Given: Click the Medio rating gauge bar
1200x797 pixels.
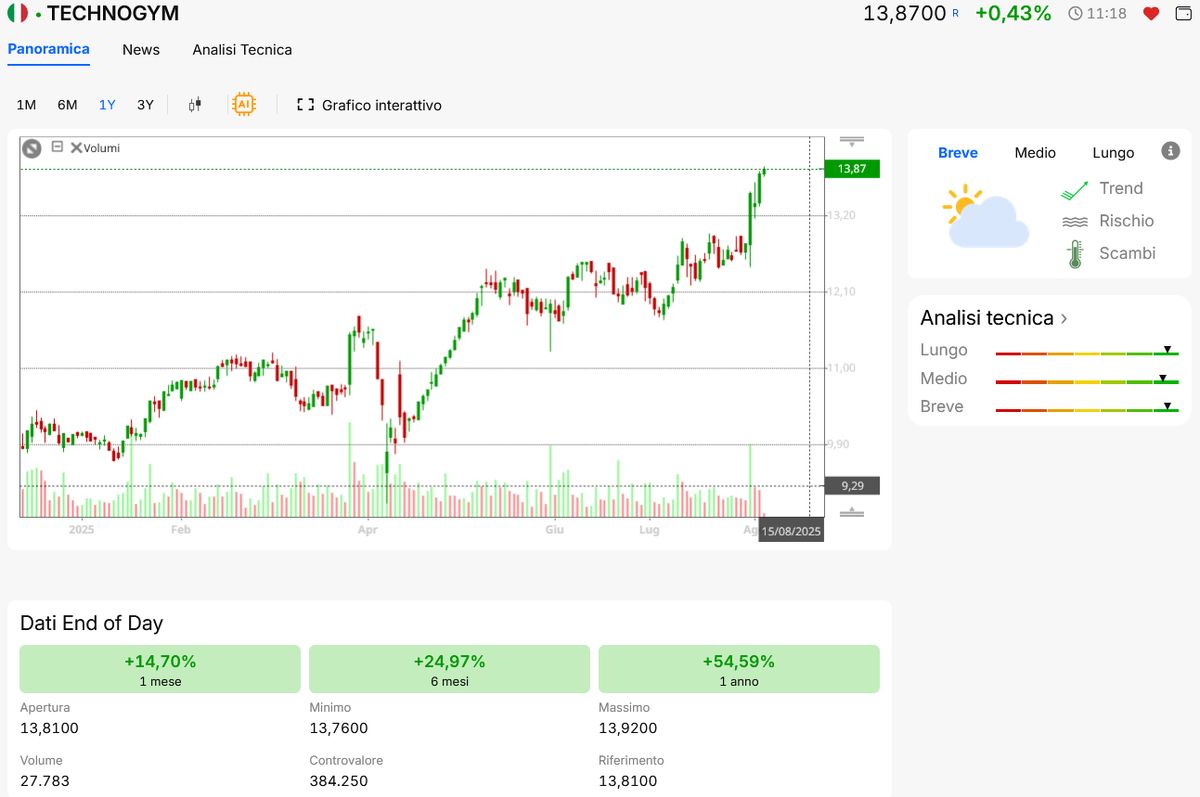Looking at the screenshot, I should (x=1087, y=379).
